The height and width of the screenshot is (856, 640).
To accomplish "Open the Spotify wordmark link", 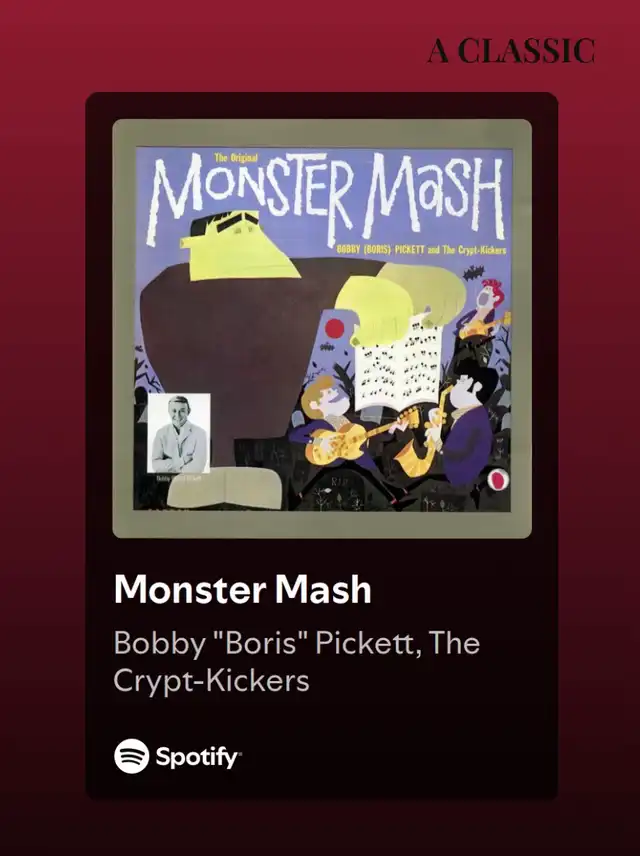I will (199, 757).
